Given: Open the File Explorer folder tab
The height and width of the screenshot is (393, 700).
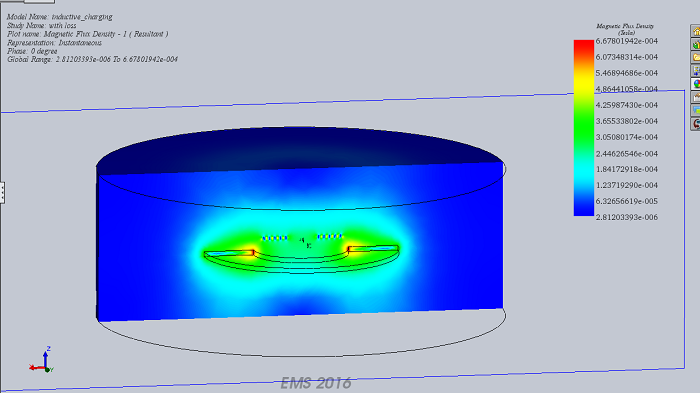Looking at the screenshot, I should point(696,58).
